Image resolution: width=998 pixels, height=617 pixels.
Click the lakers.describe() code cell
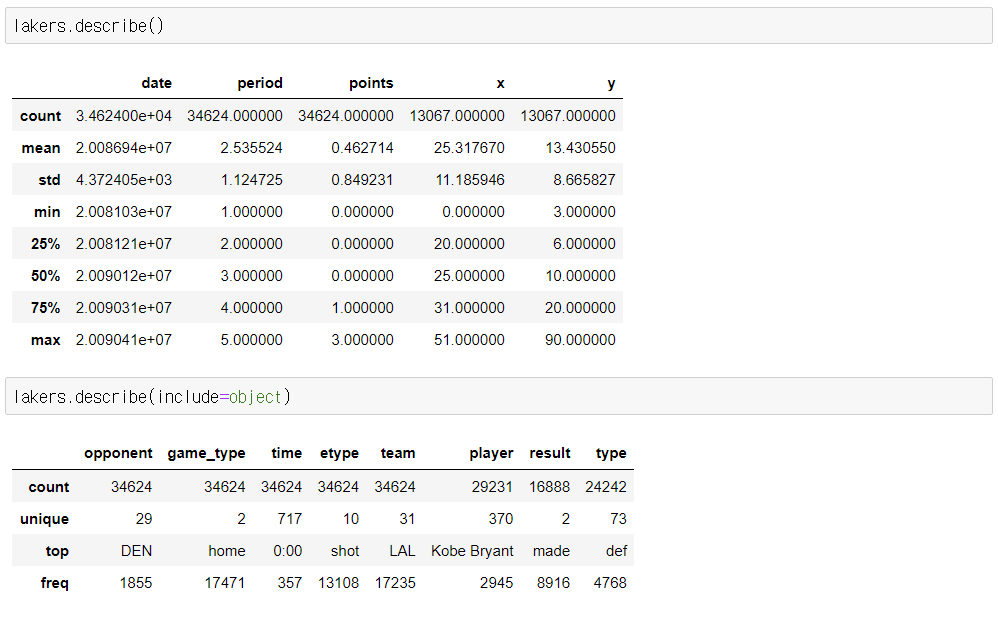coord(499,26)
